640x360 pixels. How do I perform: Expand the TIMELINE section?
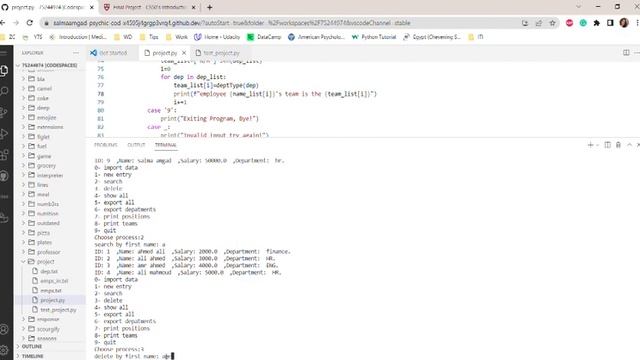click(x=32, y=356)
